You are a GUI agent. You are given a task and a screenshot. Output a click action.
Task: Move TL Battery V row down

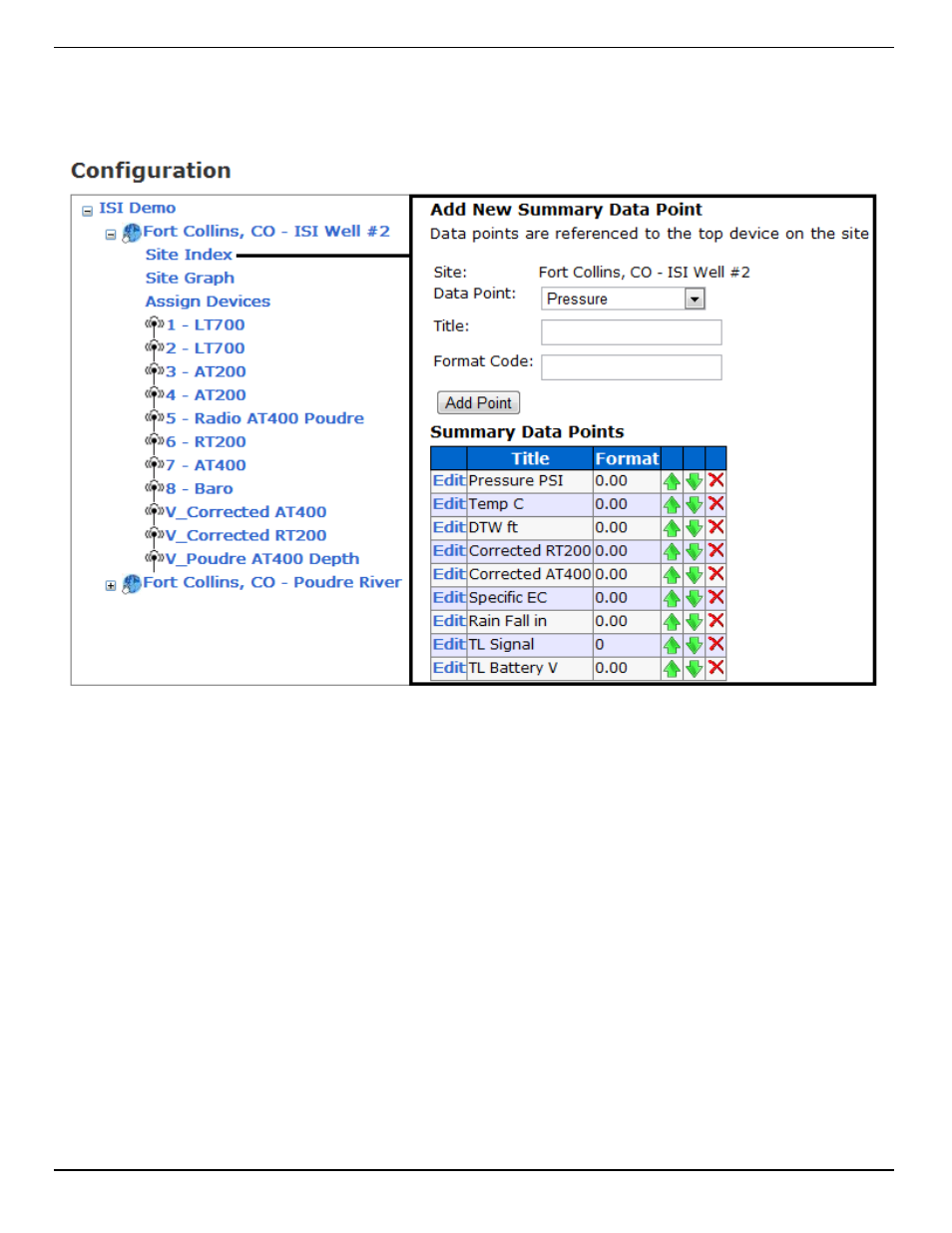point(695,669)
